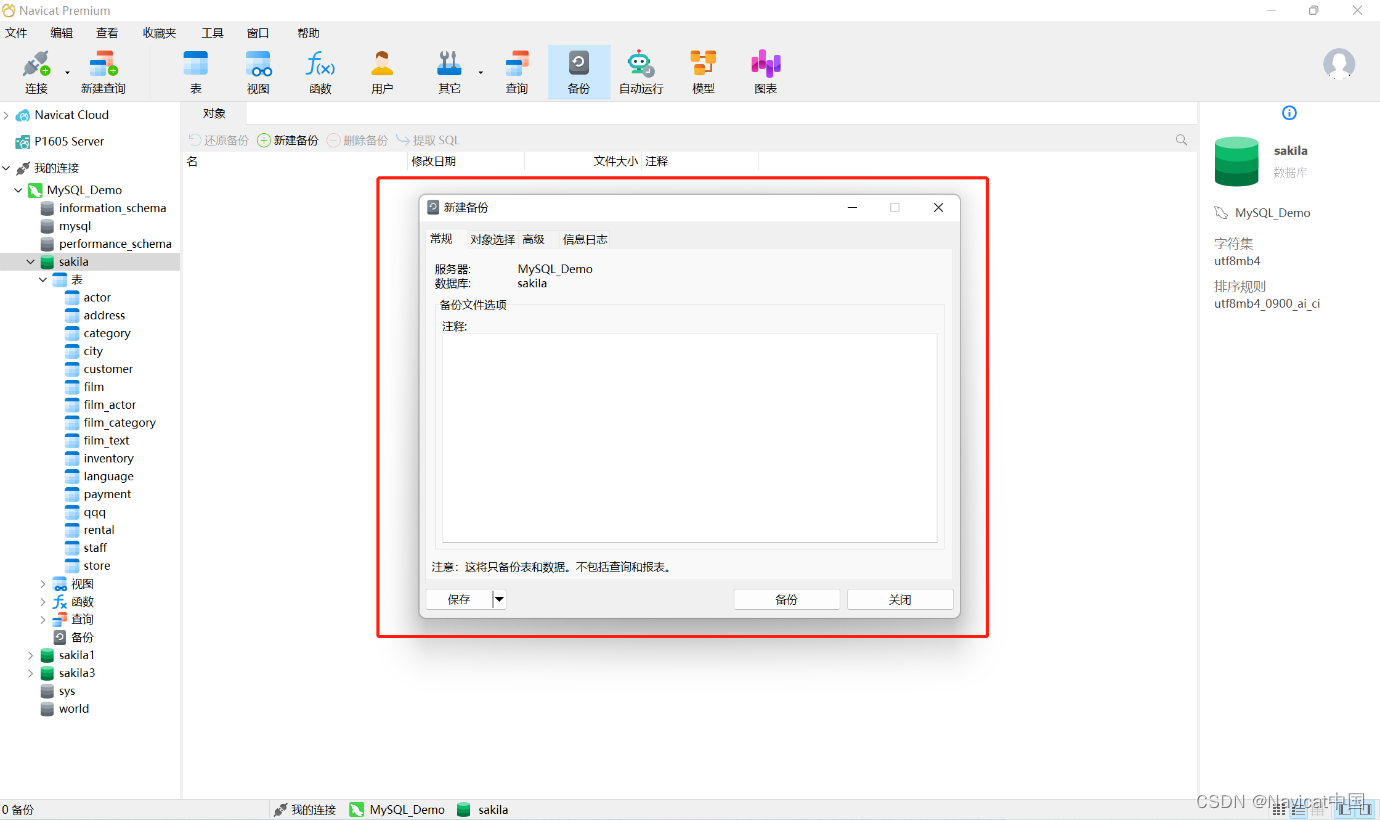Image resolution: width=1380 pixels, height=820 pixels.
Task: Open the 窗口 menu
Action: tap(258, 33)
